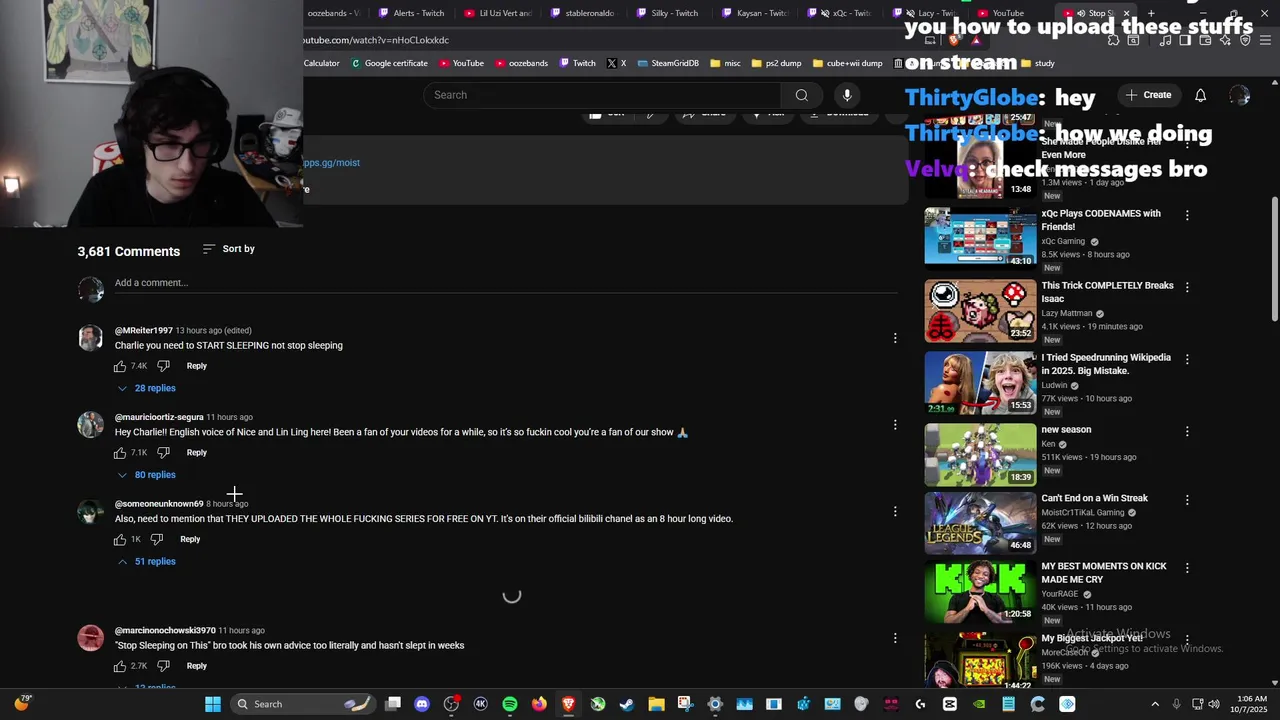Open the Windows Start menu
This screenshot has height=720, width=1280.
pos(213,704)
